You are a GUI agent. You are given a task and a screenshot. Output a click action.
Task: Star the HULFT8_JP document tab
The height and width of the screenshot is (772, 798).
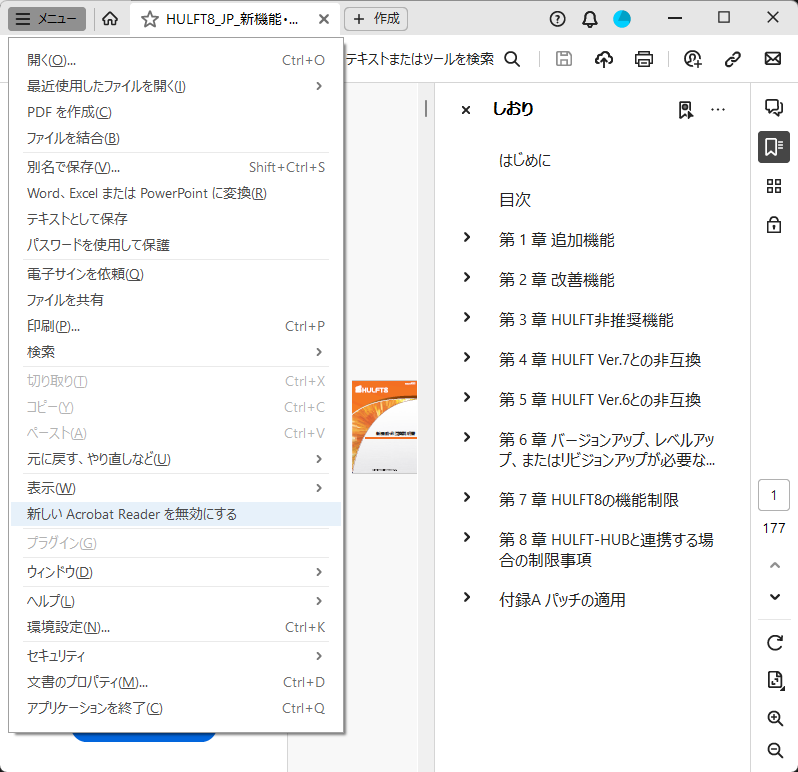pos(150,19)
